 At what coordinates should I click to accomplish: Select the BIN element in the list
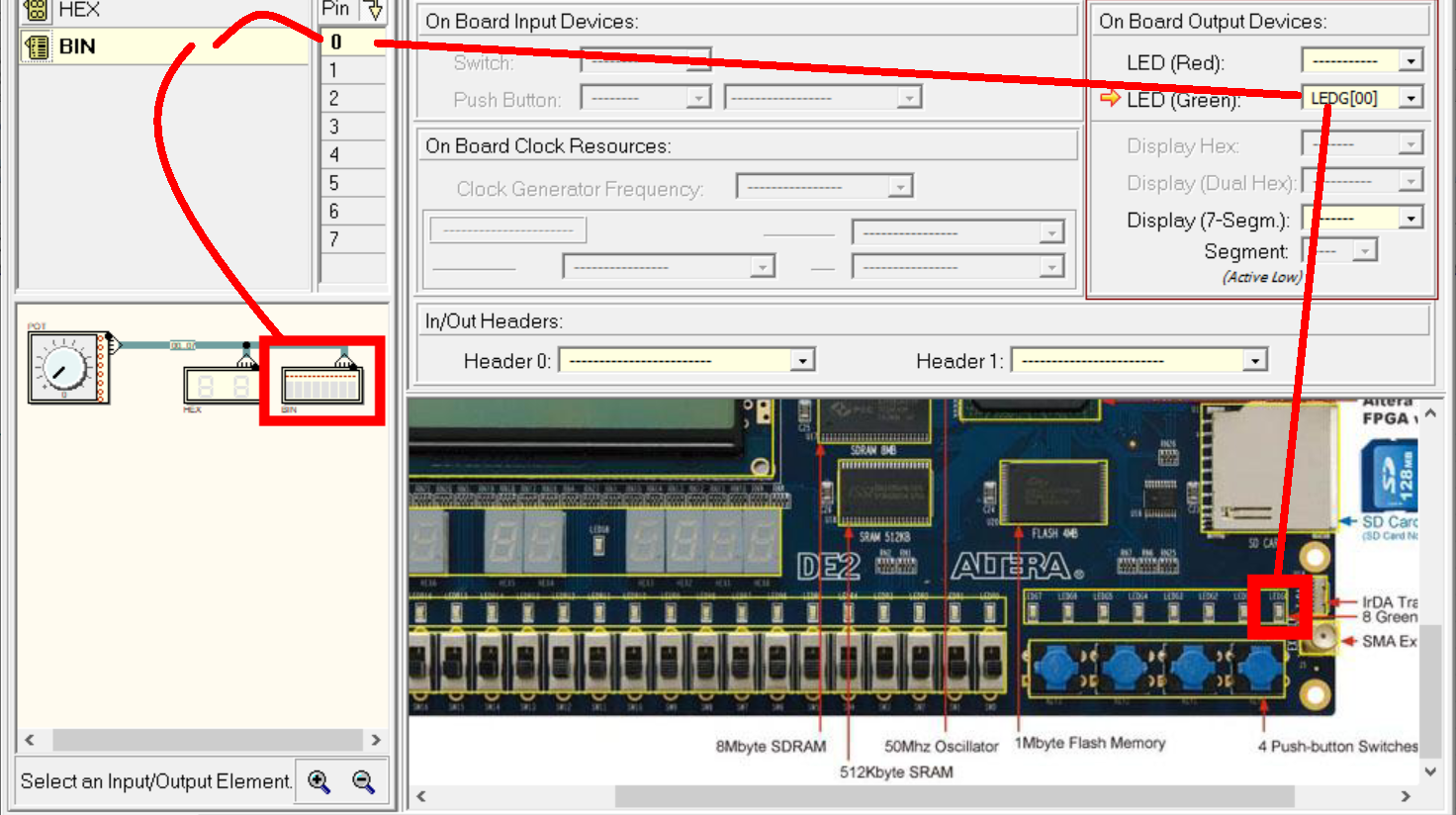coord(164,46)
